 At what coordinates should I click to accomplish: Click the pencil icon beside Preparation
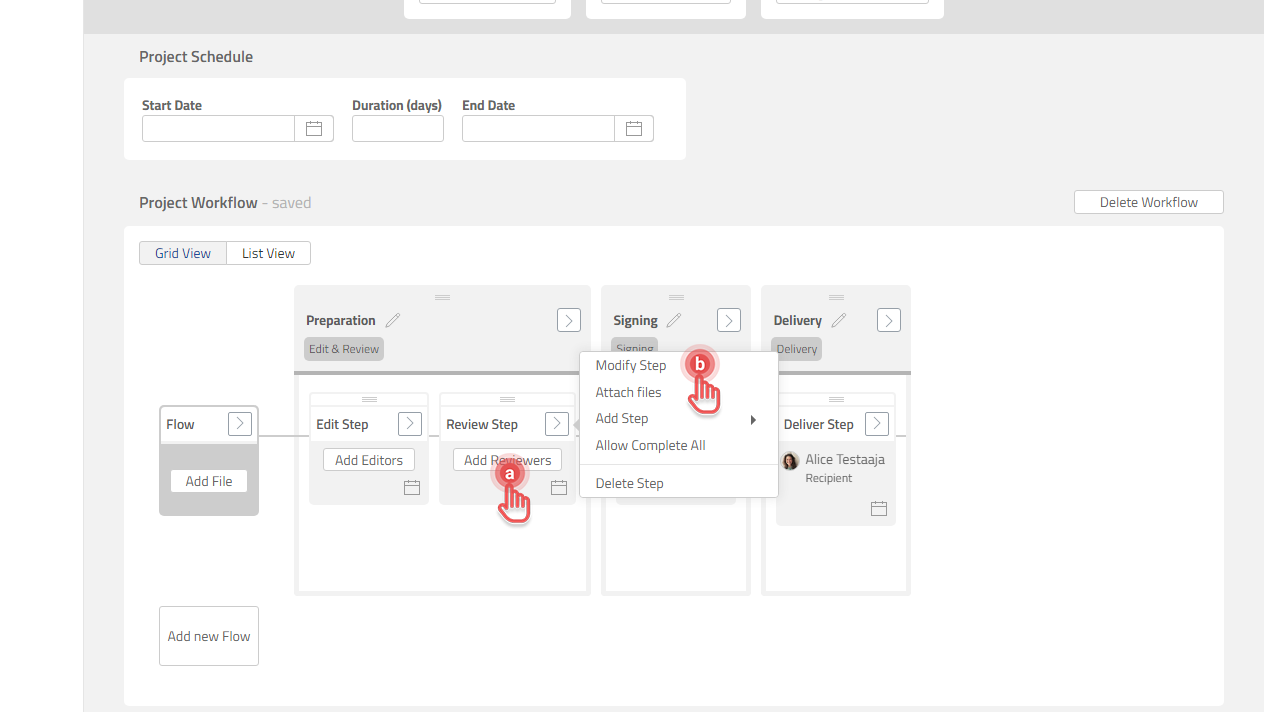click(393, 320)
